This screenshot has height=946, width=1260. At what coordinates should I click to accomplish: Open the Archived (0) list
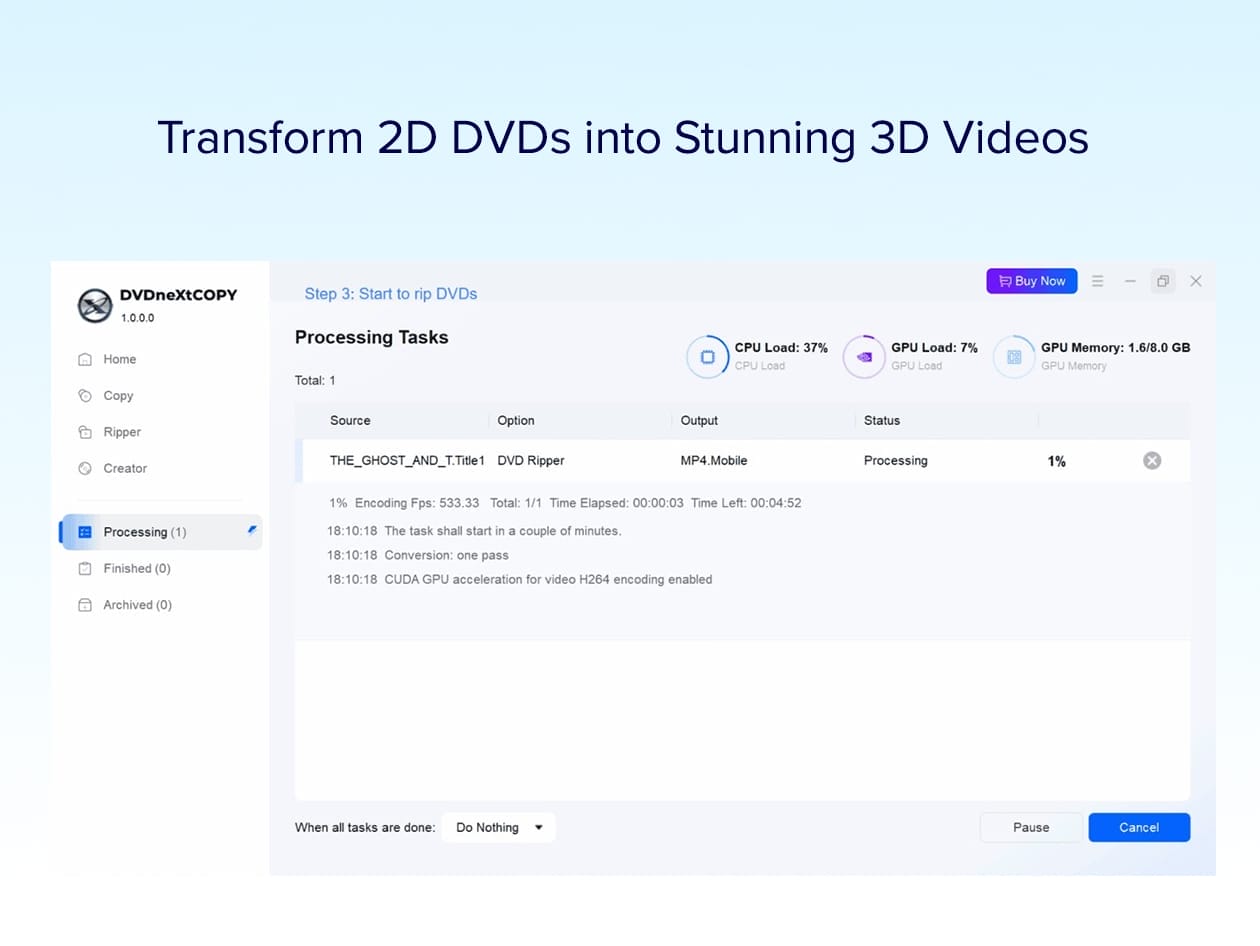click(x=137, y=605)
